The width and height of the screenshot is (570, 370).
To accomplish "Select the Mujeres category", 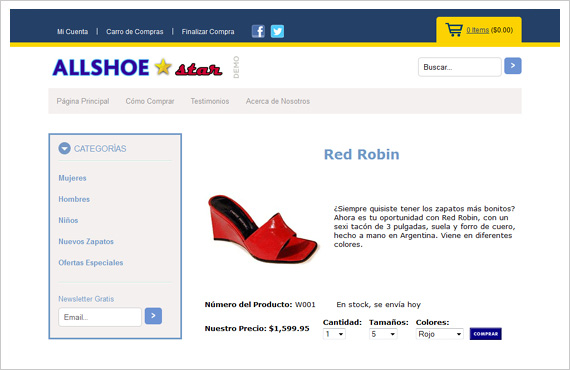I will coord(72,178).
